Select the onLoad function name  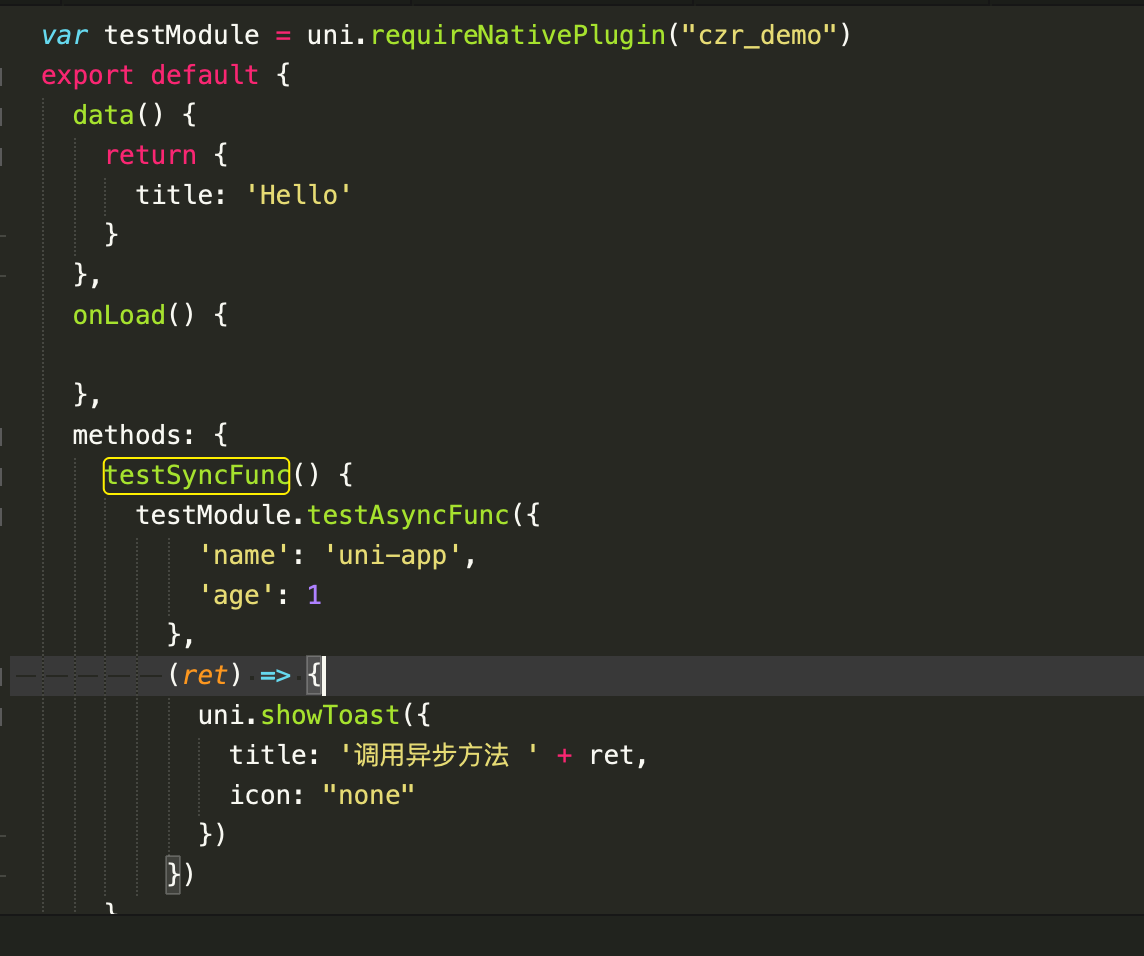119,315
